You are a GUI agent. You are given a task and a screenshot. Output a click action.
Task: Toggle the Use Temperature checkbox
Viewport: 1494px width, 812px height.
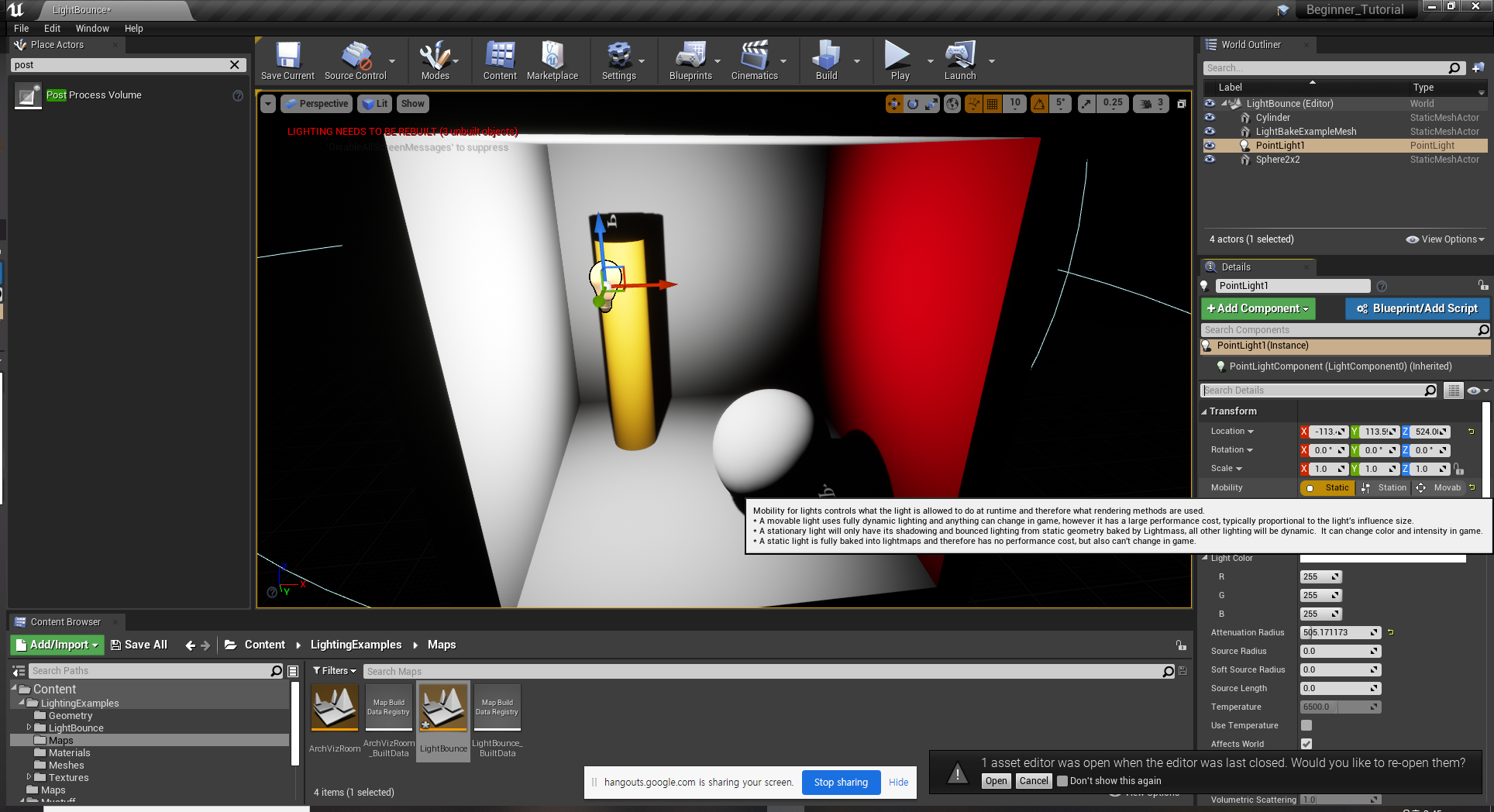pos(1306,726)
